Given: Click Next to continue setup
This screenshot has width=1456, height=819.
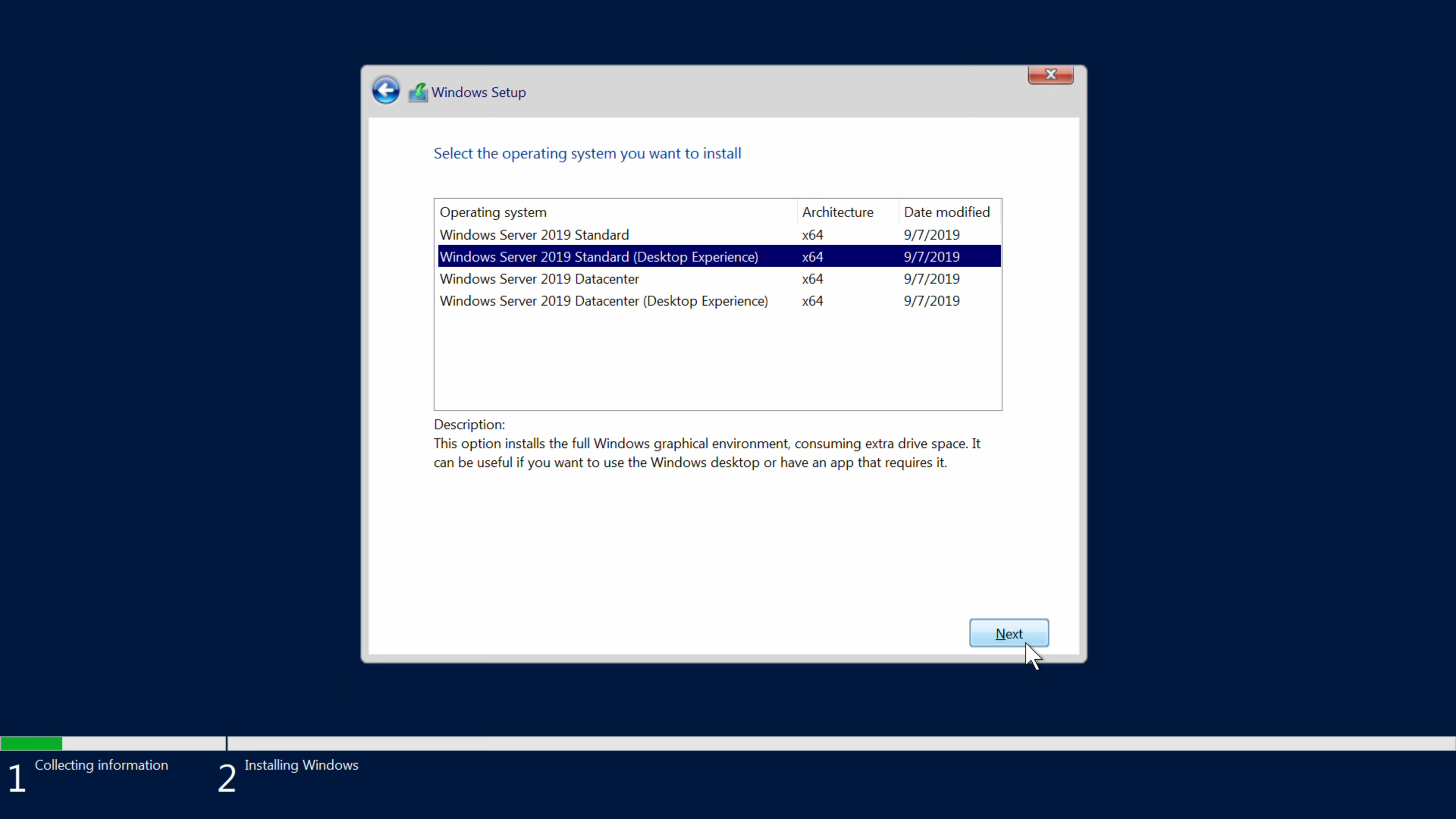Looking at the screenshot, I should tap(1009, 633).
